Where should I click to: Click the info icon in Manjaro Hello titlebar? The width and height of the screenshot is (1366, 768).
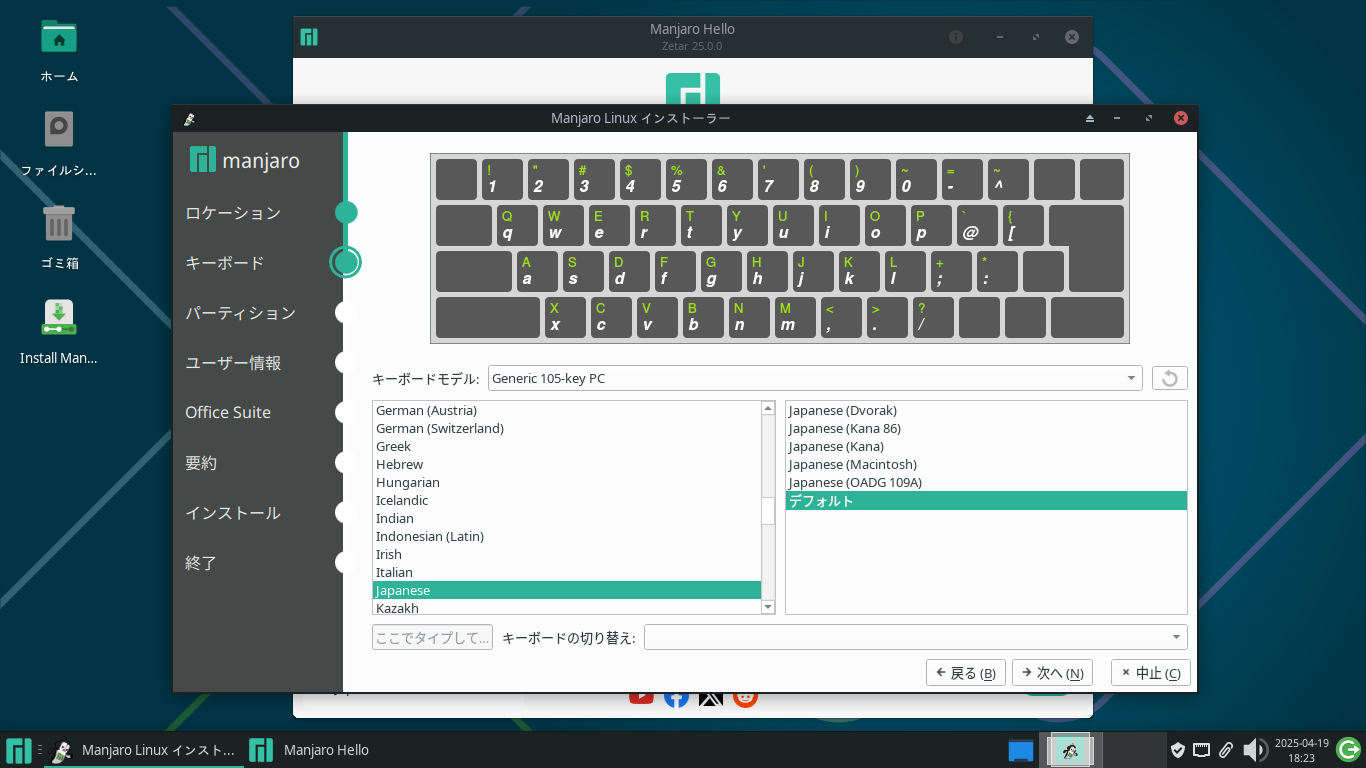(x=956, y=37)
